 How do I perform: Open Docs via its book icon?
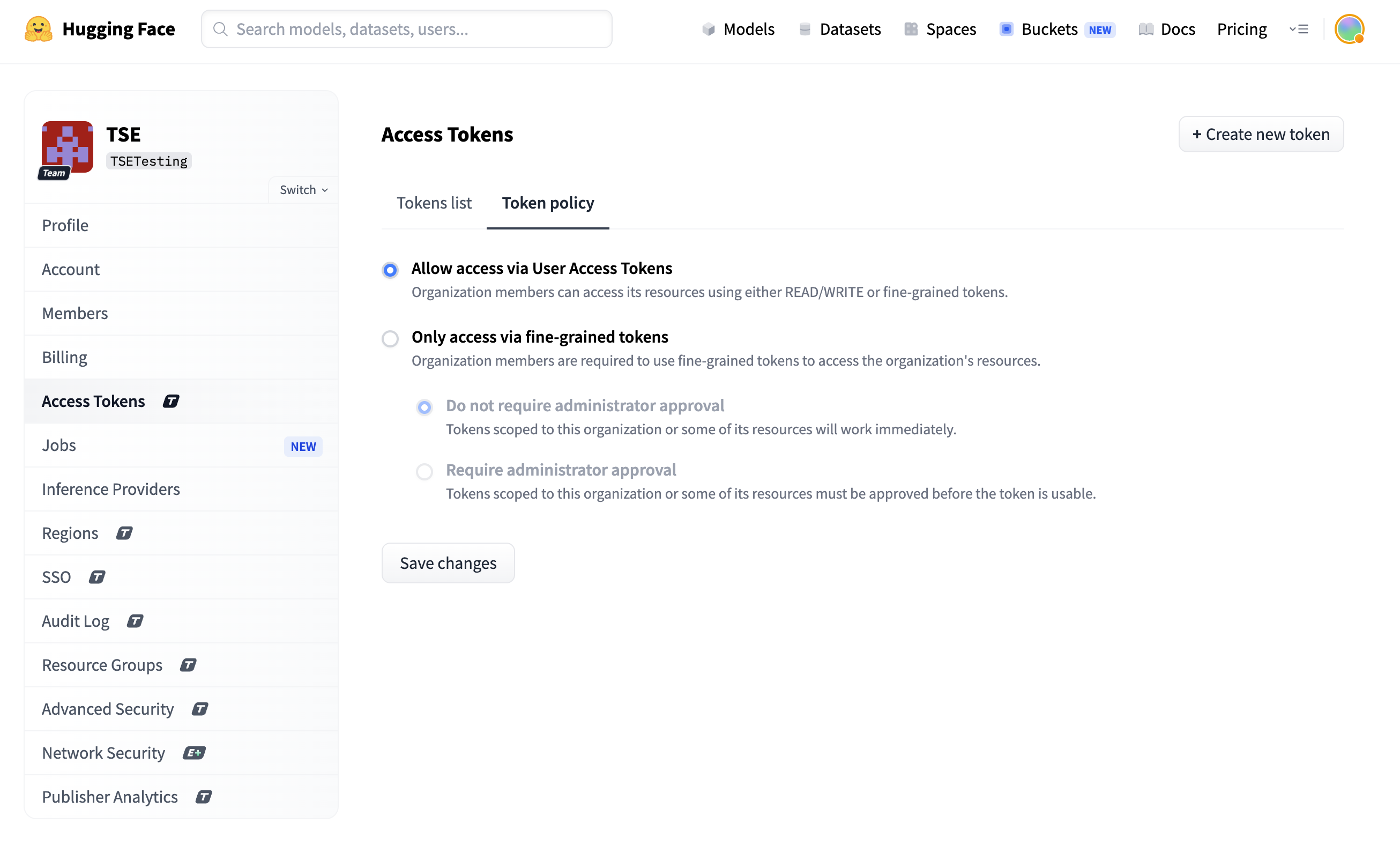coord(1146,29)
